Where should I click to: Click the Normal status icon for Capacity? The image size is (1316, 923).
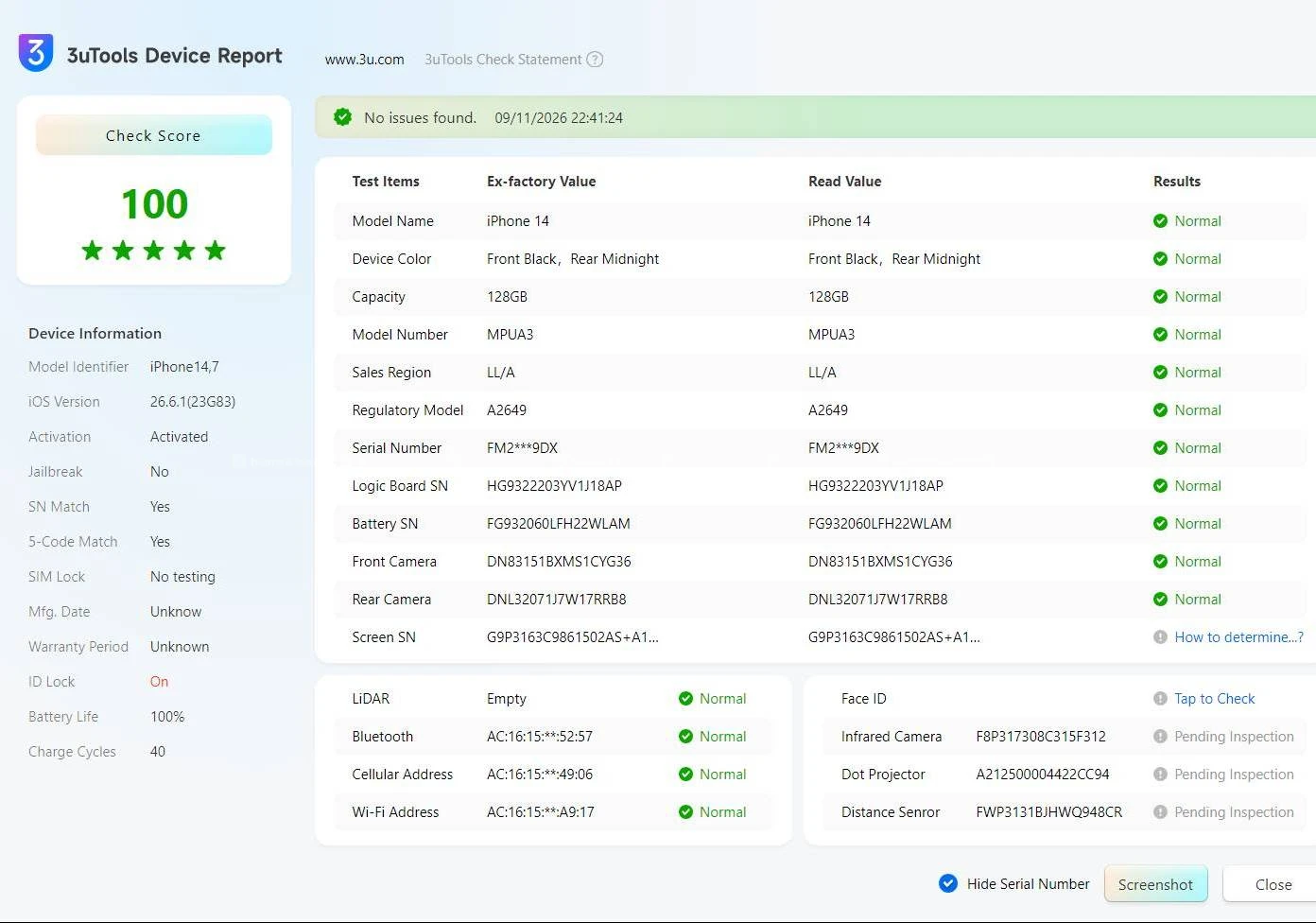coord(1160,297)
